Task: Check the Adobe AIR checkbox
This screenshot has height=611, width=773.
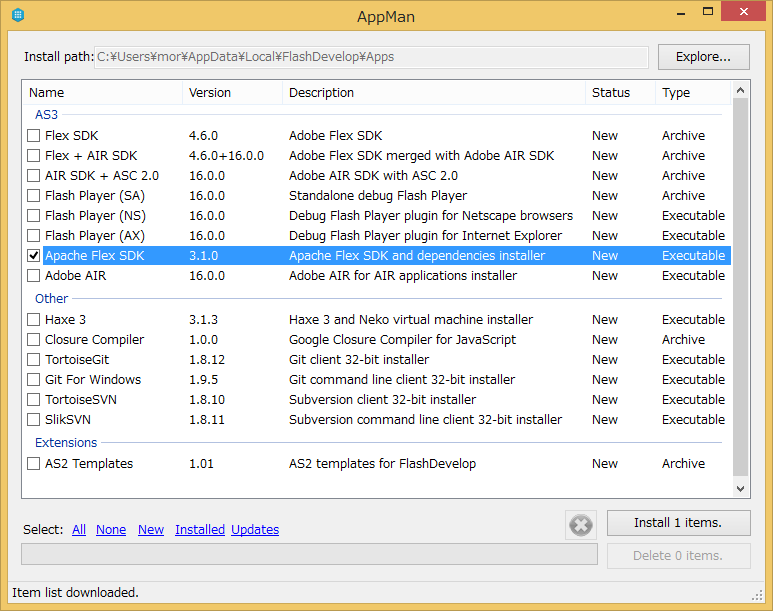Action: (x=34, y=276)
